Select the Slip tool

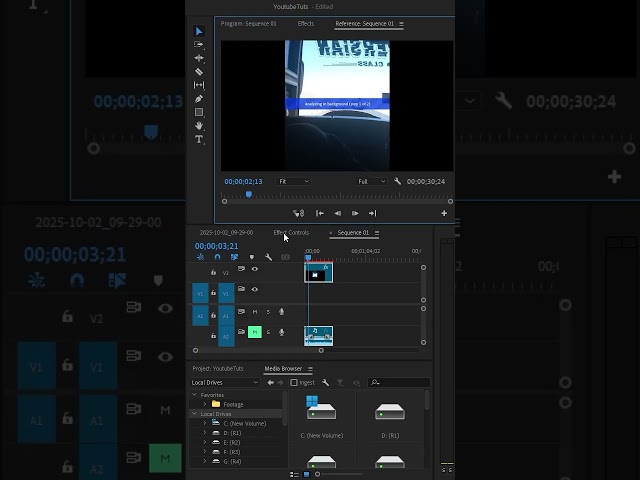[199, 85]
